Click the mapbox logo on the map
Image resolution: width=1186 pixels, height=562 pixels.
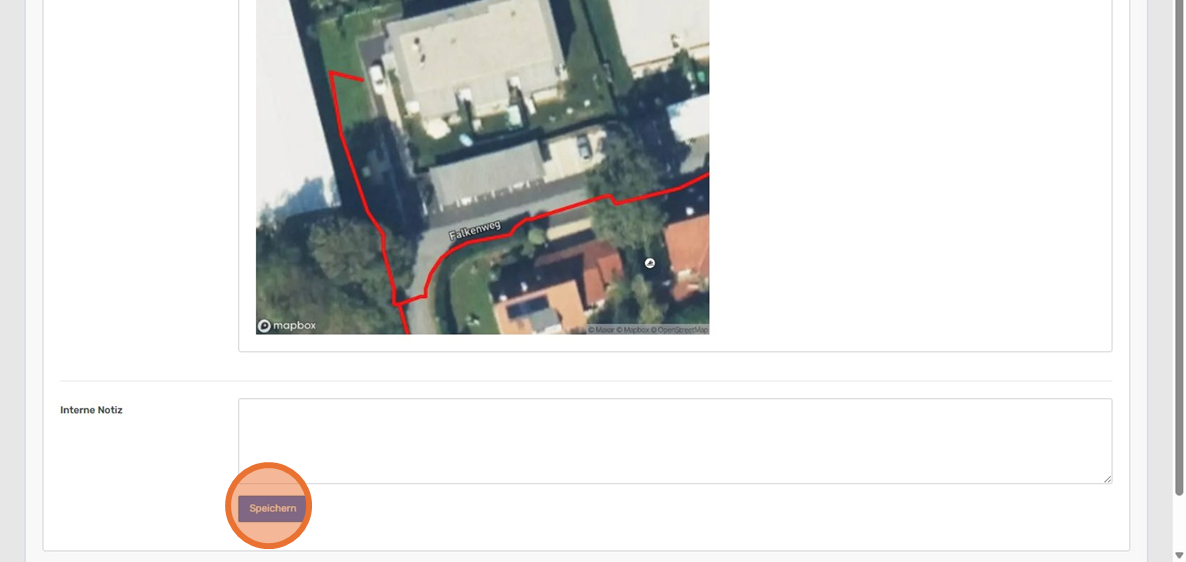287,326
